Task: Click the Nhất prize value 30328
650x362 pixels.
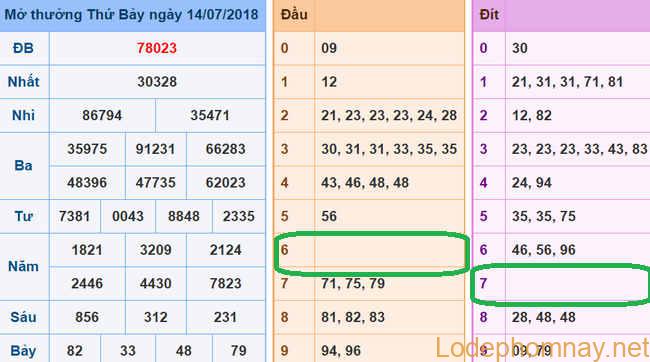Action: pyautogui.click(x=157, y=82)
